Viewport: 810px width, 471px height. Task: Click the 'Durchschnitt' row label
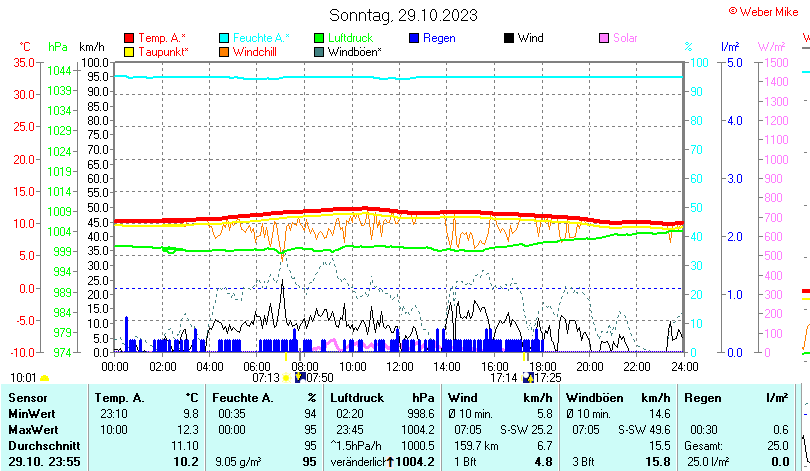coord(44,446)
